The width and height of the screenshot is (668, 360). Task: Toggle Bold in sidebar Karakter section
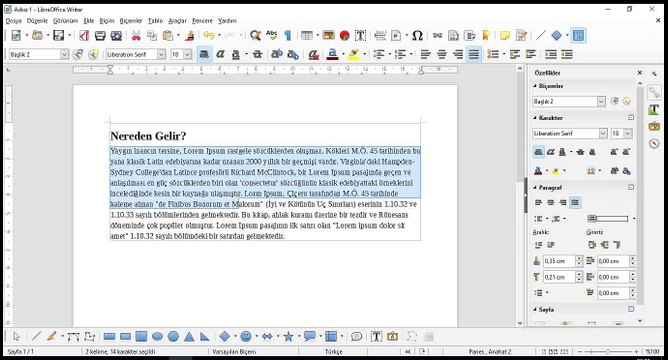point(538,152)
